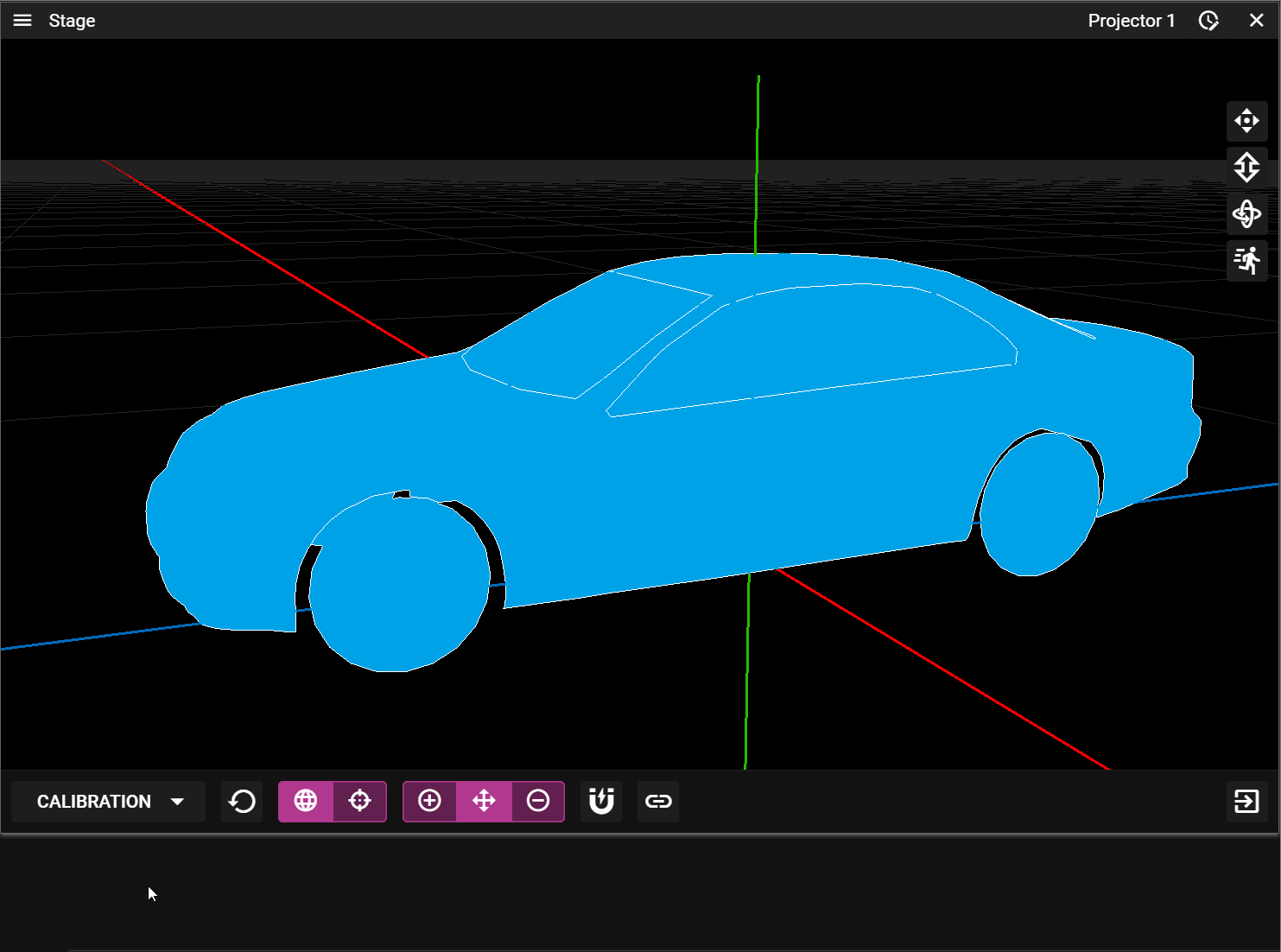This screenshot has height=952, width=1281.
Task: Open the hamburger menu next to Stage
Action: point(22,21)
